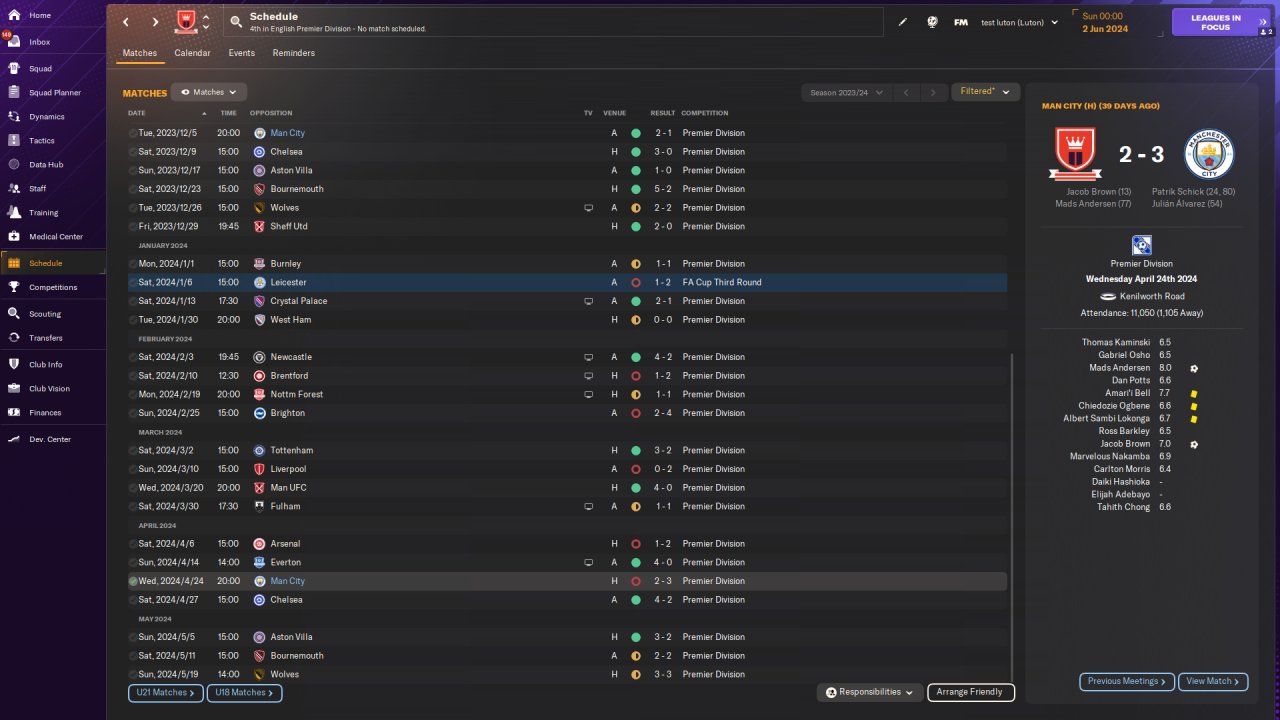Screen dimensions: 1280x720
Task: Switch to the Events tab
Action: pyautogui.click(x=241, y=53)
